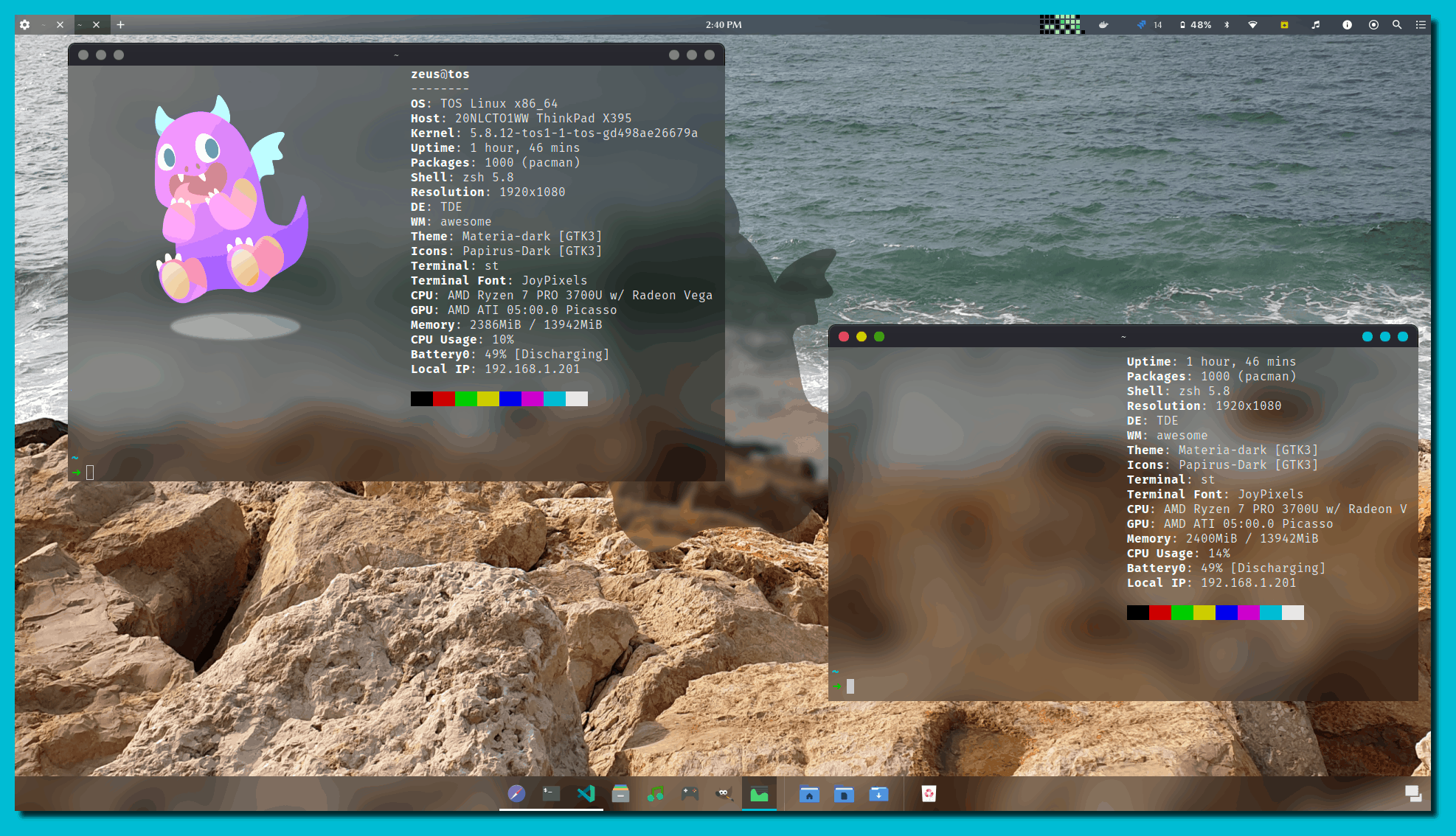Toggle Bluetooth from the status bar

tap(1227, 24)
